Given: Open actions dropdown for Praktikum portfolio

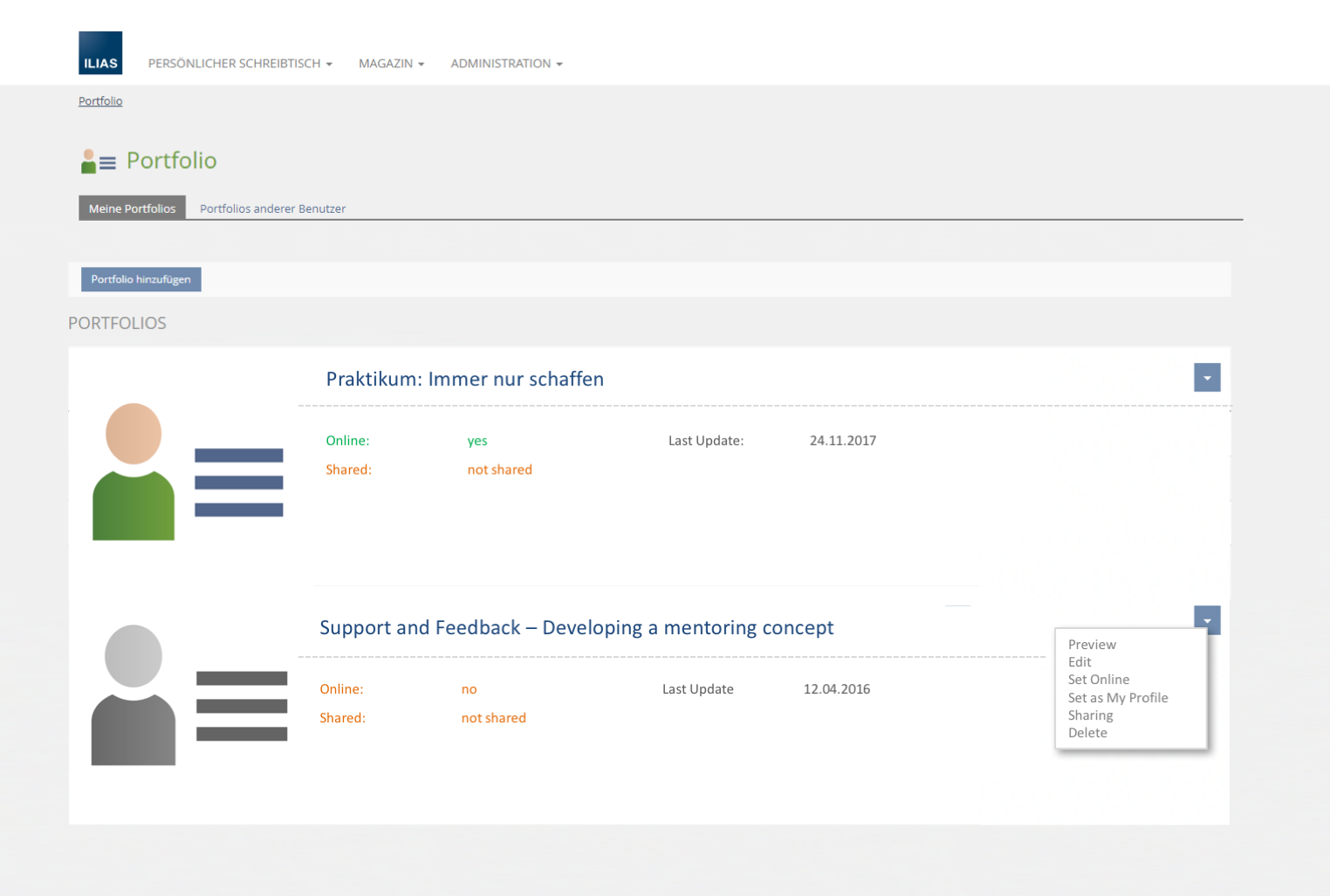Looking at the screenshot, I should pyautogui.click(x=1206, y=378).
